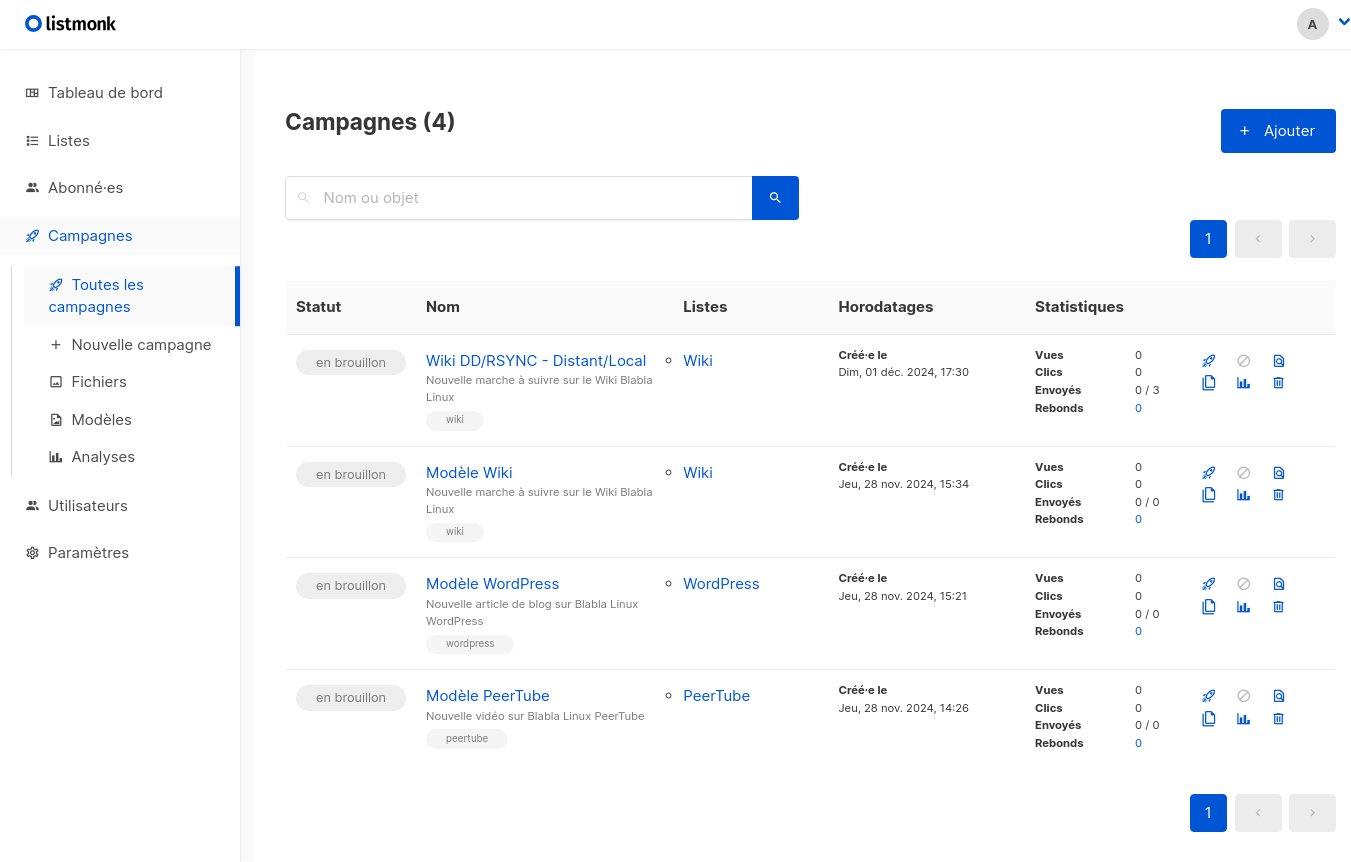Open Modèles in the sidebar
The image size is (1351, 862).
coord(130,420)
